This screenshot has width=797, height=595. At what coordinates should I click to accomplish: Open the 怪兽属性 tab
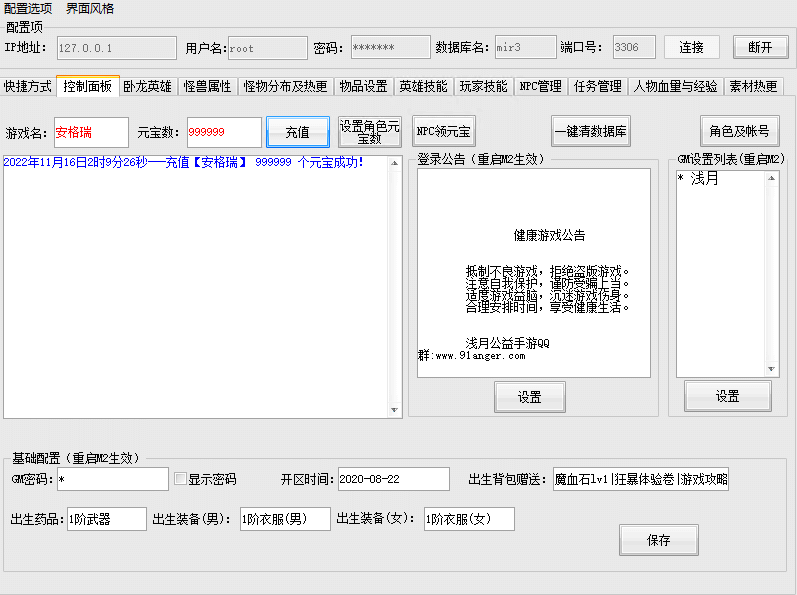pyautogui.click(x=207, y=87)
